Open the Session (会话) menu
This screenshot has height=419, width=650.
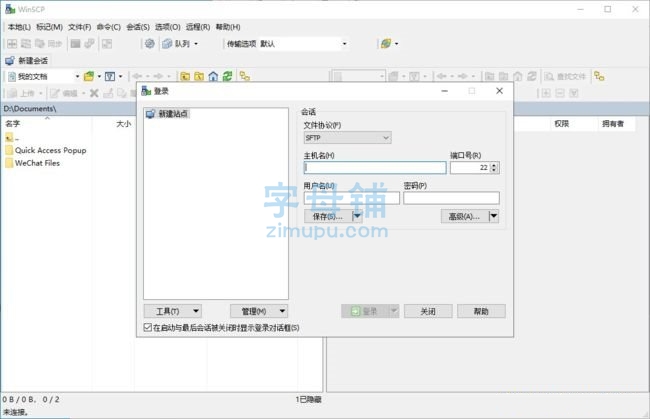138,27
